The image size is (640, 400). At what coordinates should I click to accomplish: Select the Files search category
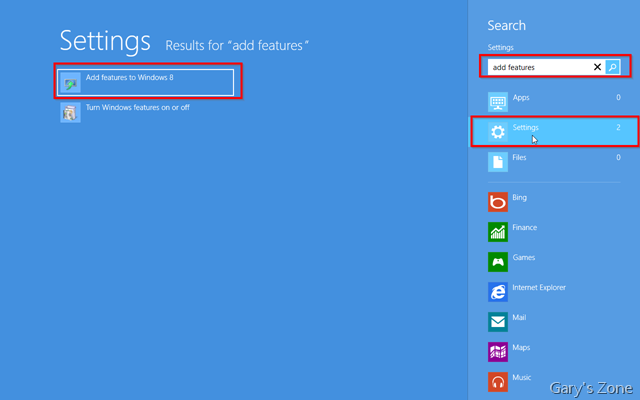point(554,162)
